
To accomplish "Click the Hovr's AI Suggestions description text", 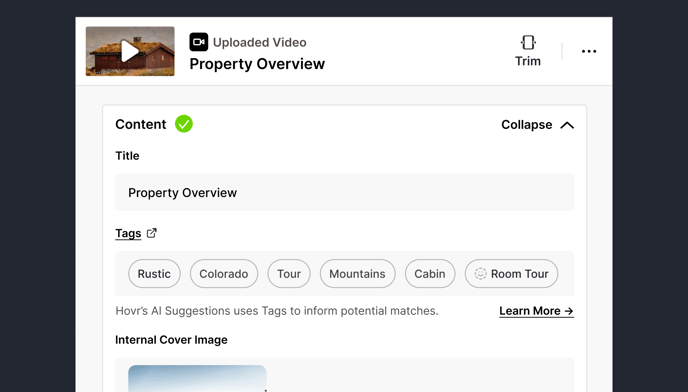I will pyautogui.click(x=277, y=311).
